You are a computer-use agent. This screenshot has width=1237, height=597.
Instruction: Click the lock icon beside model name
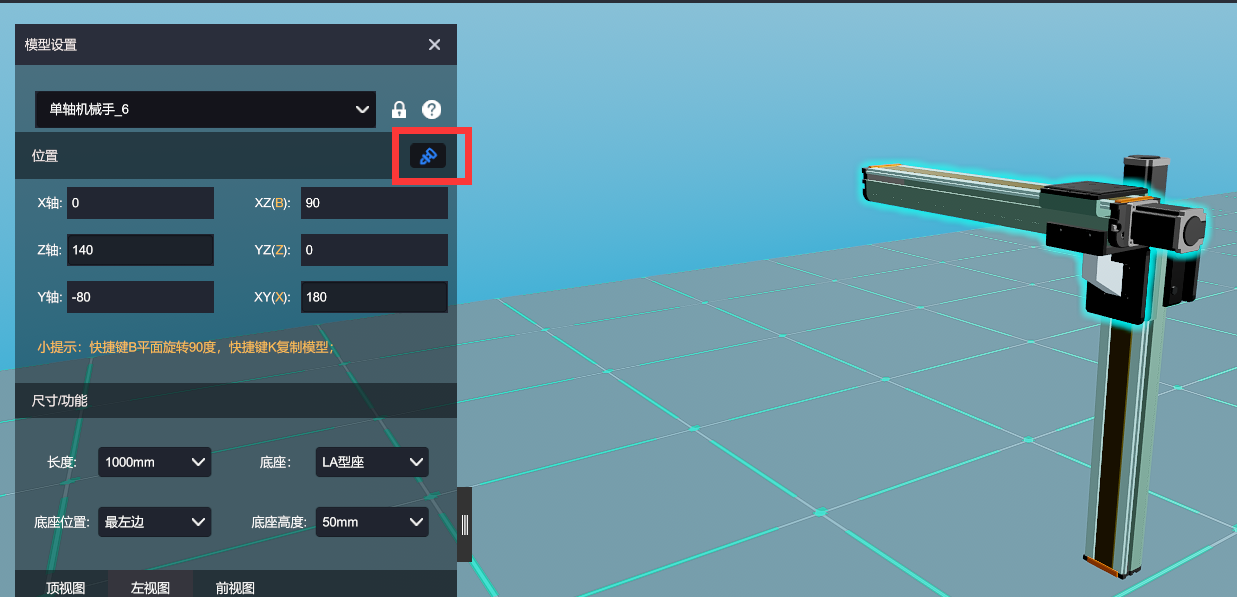pos(399,110)
